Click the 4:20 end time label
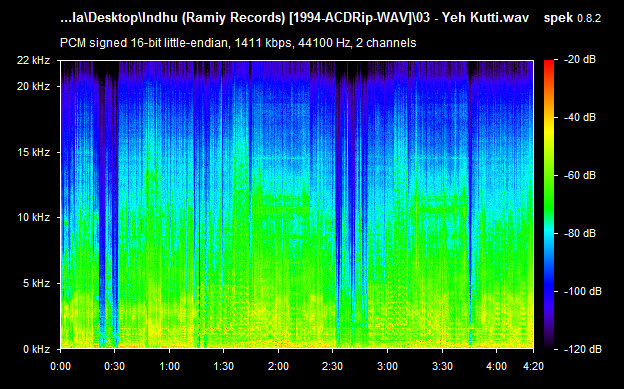The height and width of the screenshot is (389, 624). click(x=533, y=366)
